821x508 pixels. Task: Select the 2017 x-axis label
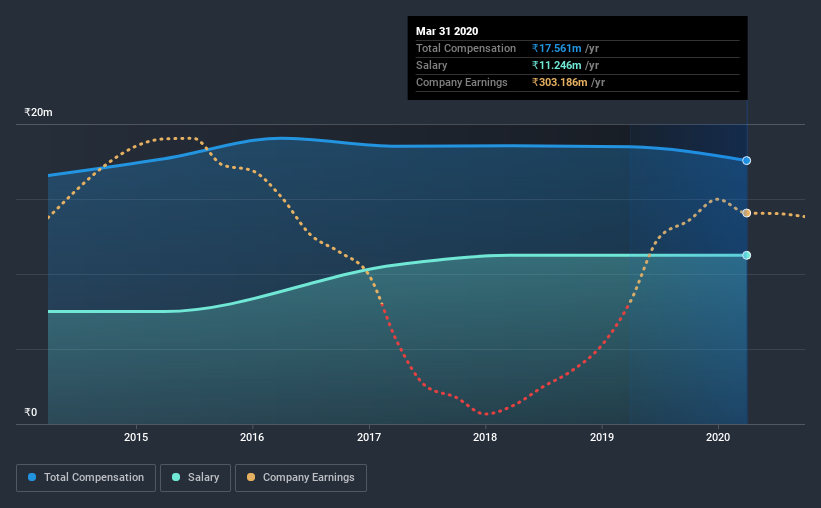click(369, 437)
